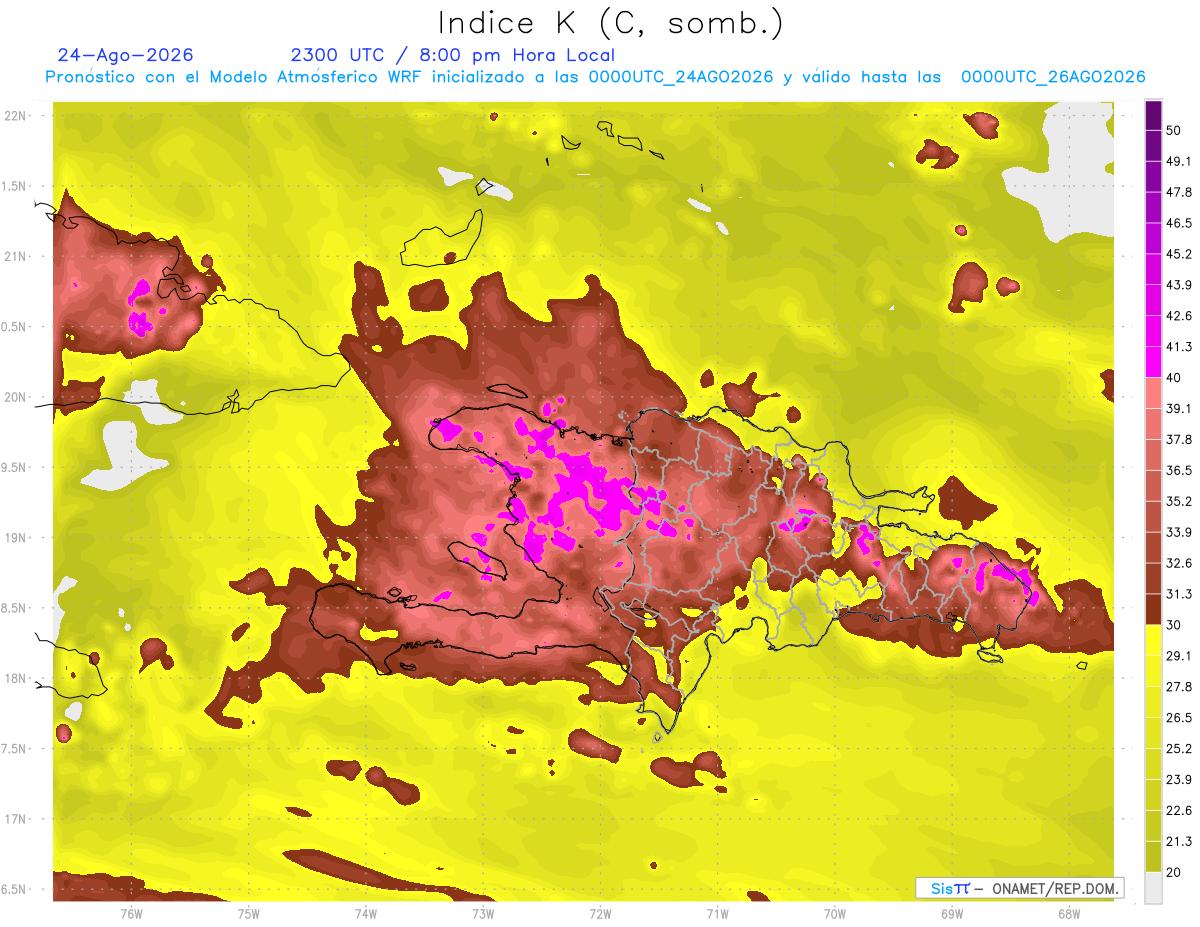Click the colorbar value '50'
1200x927 pixels.
coord(1176,130)
